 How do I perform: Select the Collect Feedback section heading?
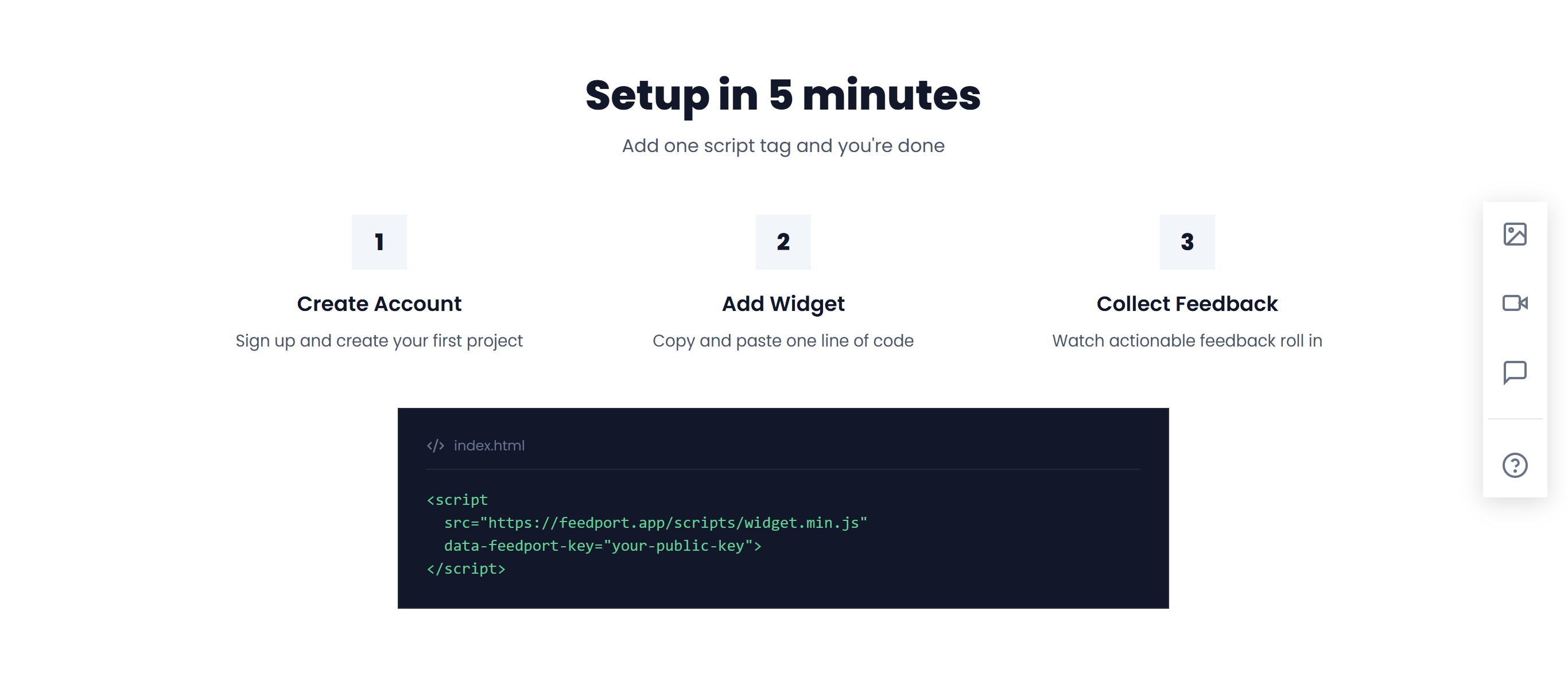click(x=1186, y=304)
